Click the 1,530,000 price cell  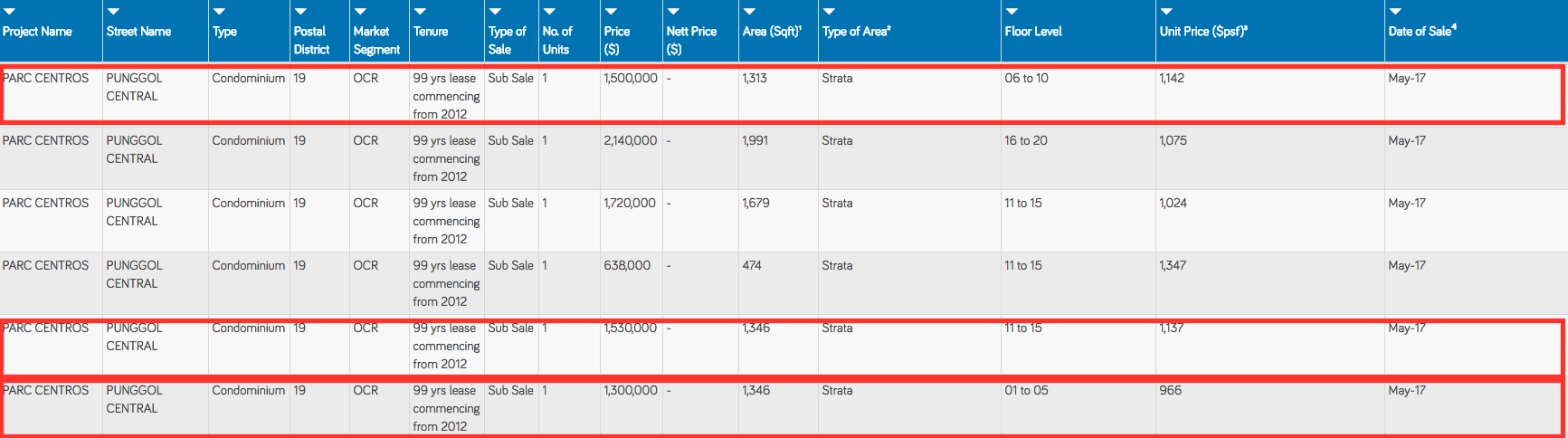pyautogui.click(x=631, y=328)
